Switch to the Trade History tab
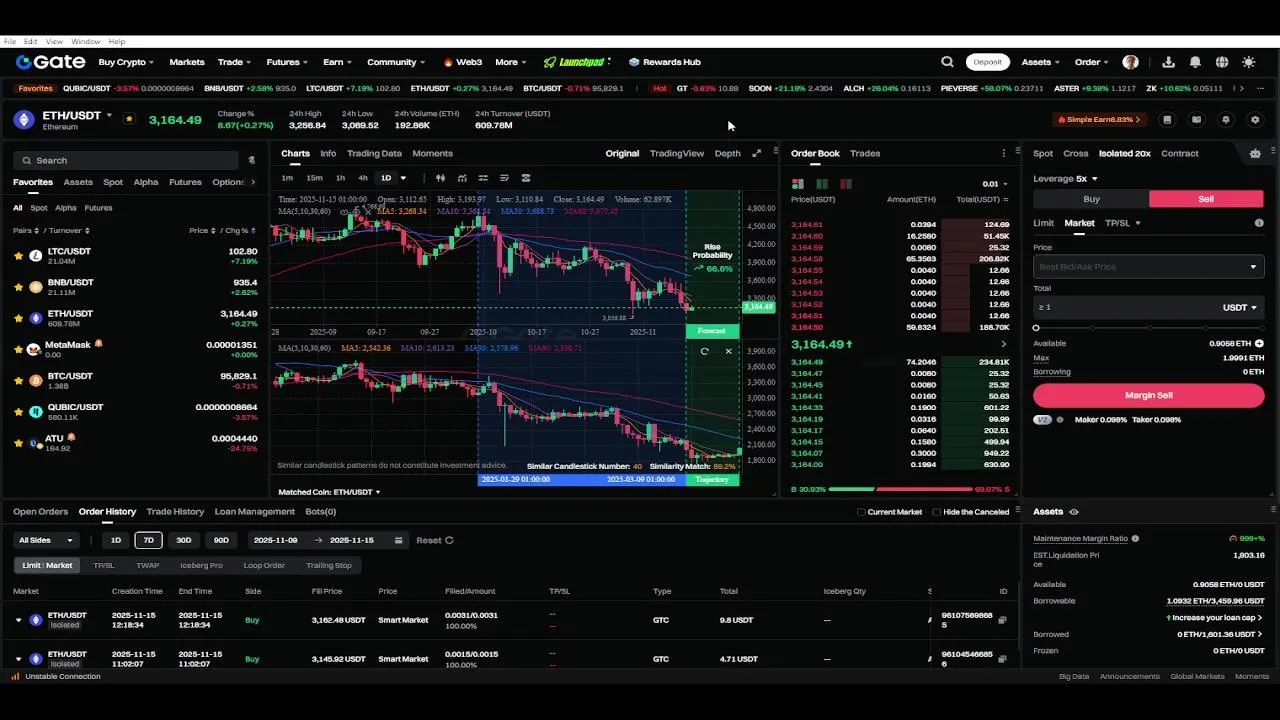The image size is (1280, 720). [175, 512]
